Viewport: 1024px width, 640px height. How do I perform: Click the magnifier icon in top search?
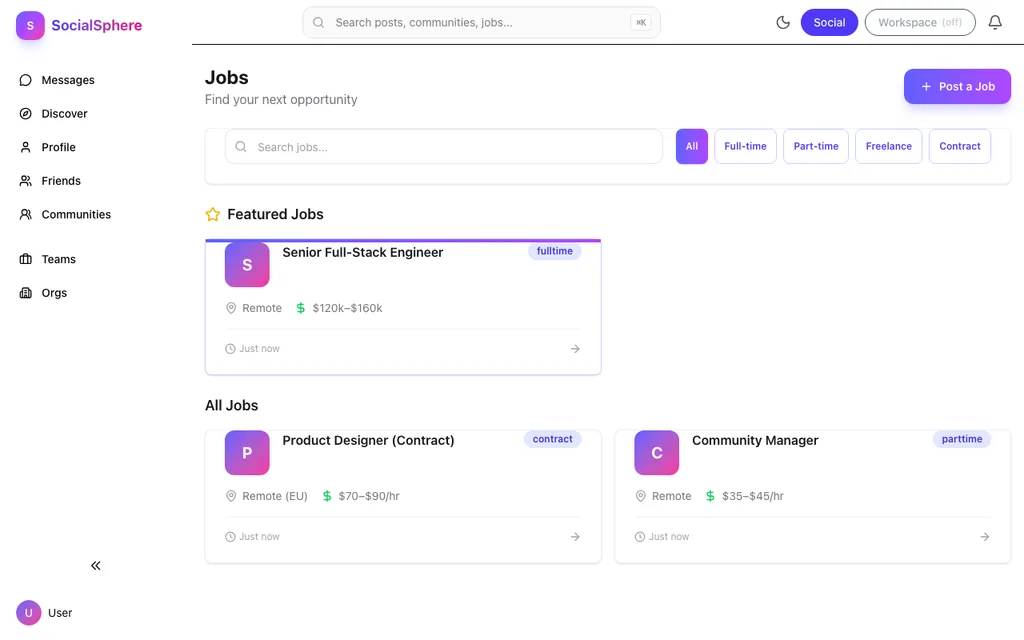pyautogui.click(x=319, y=22)
